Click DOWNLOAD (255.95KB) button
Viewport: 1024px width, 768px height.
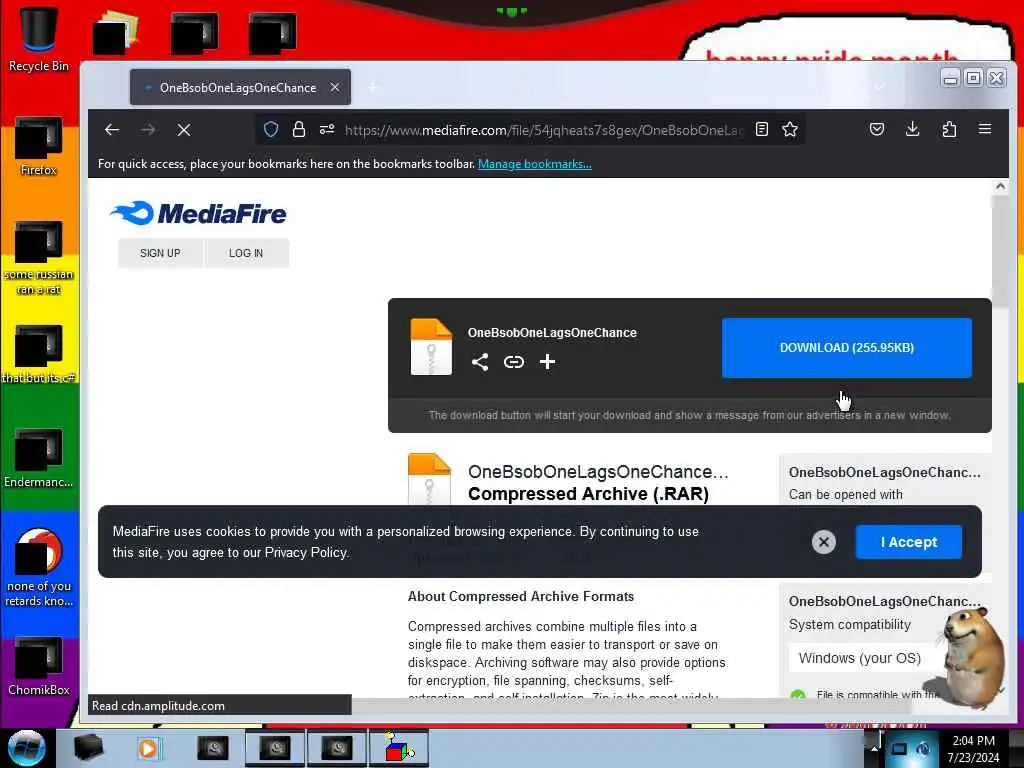point(847,348)
